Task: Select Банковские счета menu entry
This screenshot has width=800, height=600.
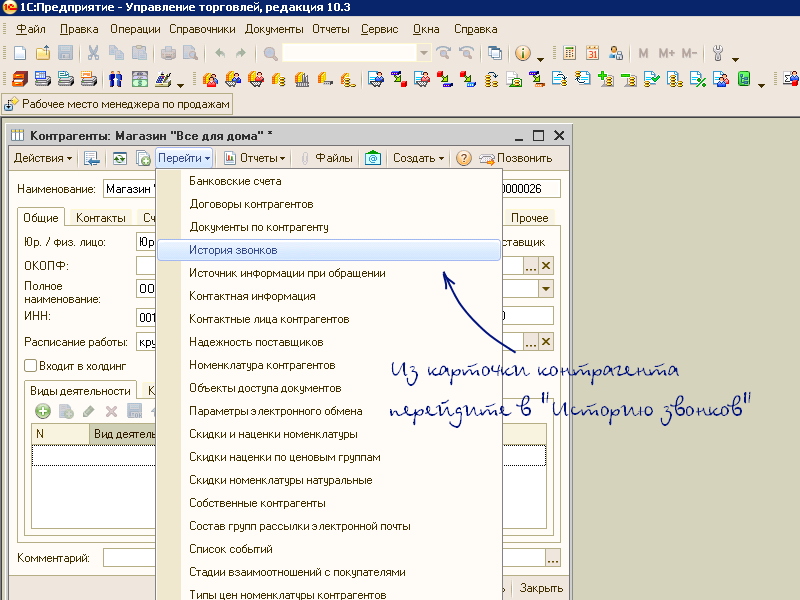Action: (x=329, y=181)
